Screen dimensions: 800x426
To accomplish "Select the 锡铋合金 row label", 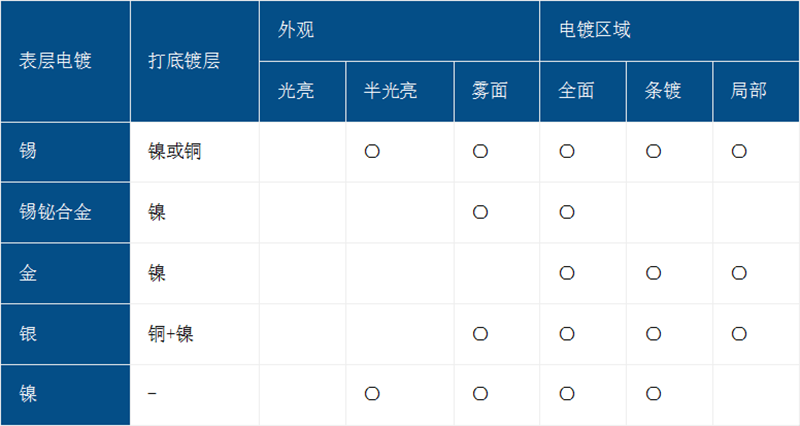I will [56, 212].
